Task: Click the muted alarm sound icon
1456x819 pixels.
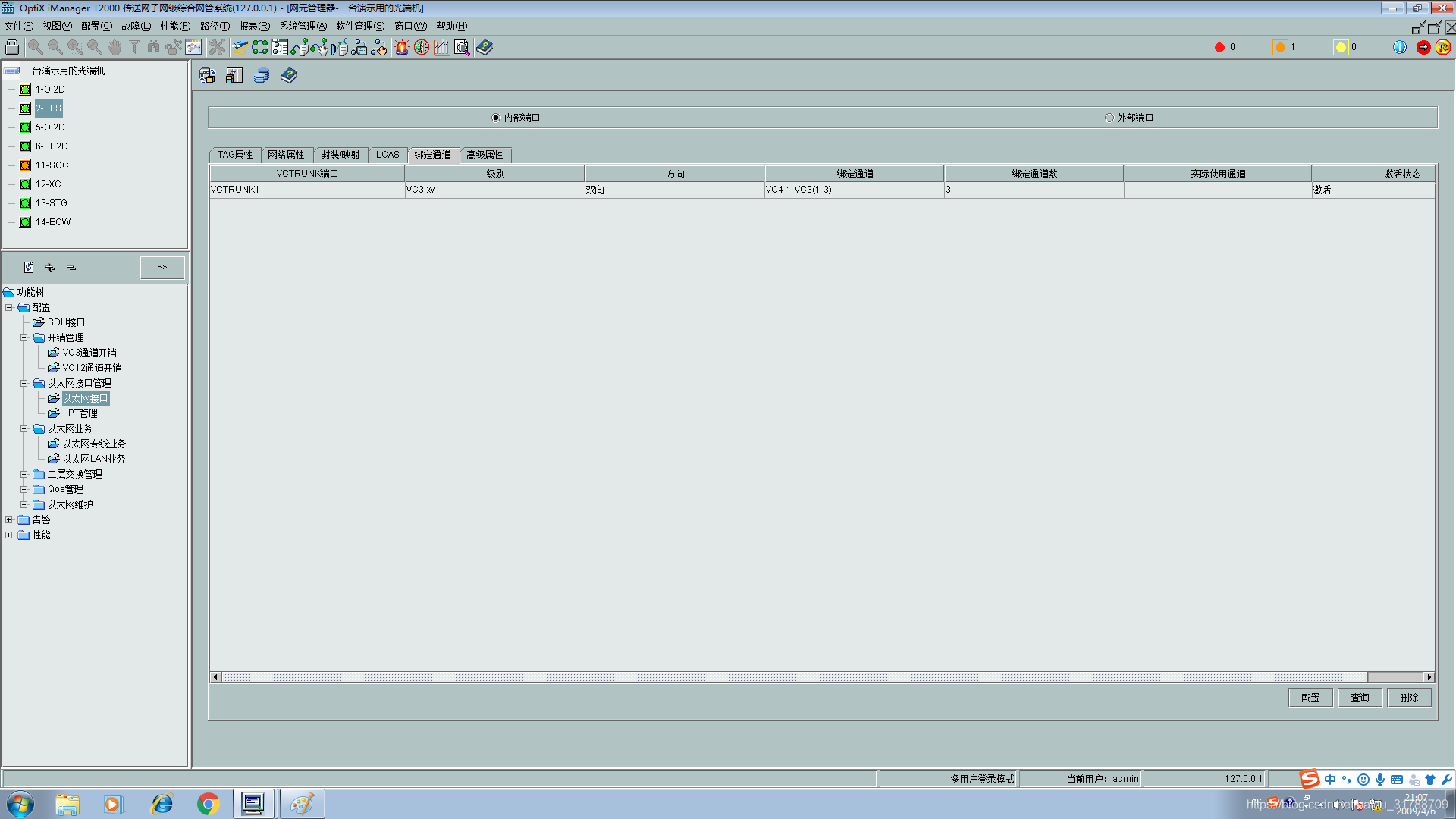Action: [422, 47]
